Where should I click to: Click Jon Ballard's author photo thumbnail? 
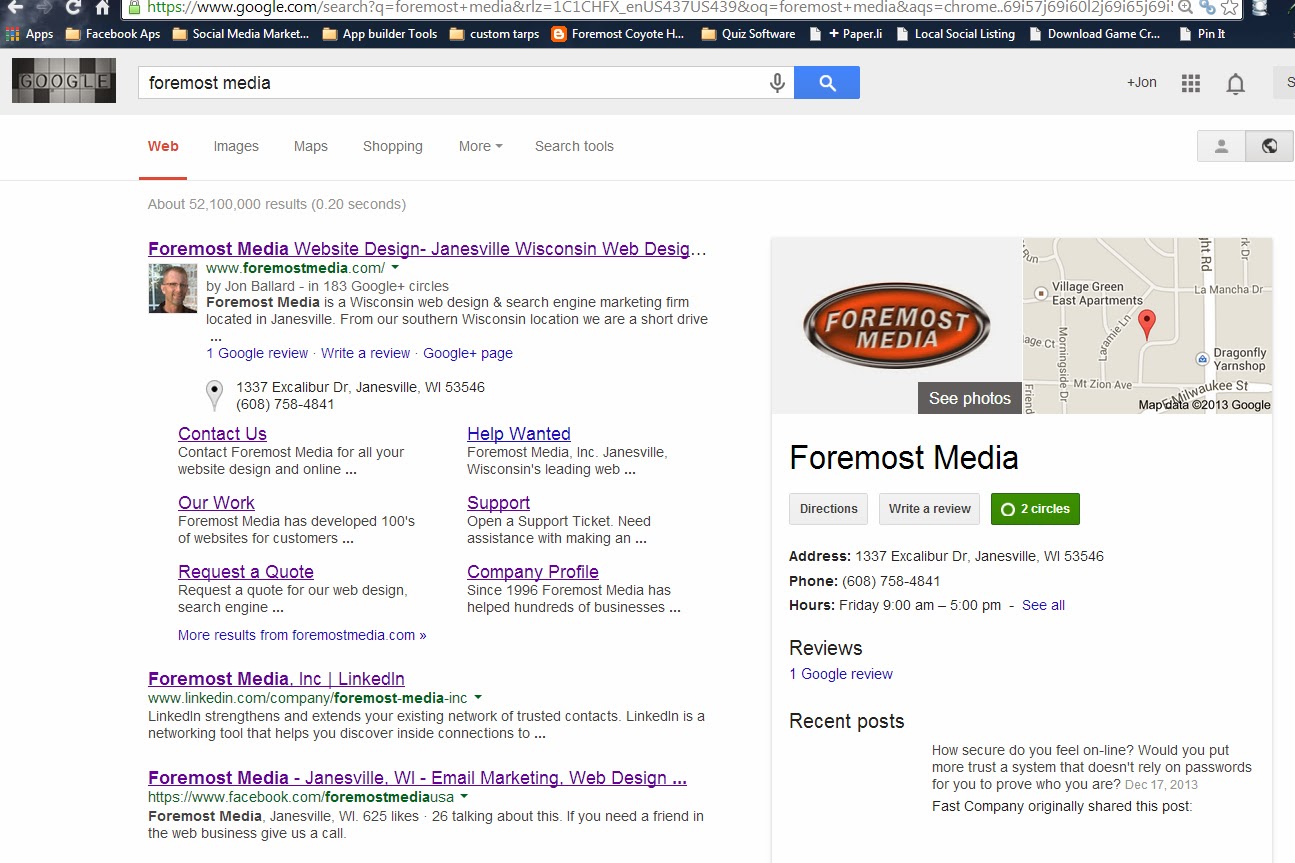(x=173, y=288)
